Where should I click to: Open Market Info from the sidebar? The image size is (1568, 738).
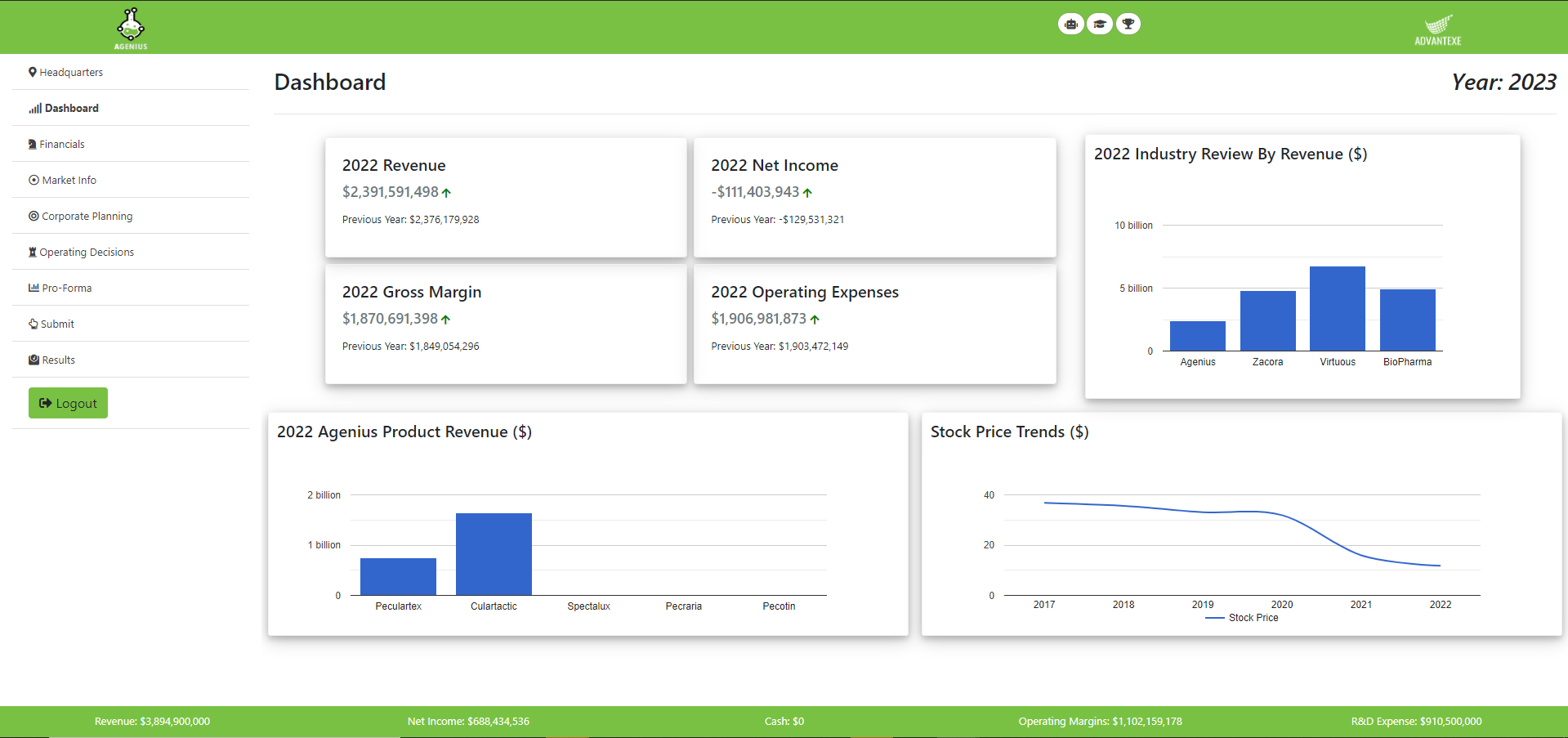(x=69, y=180)
